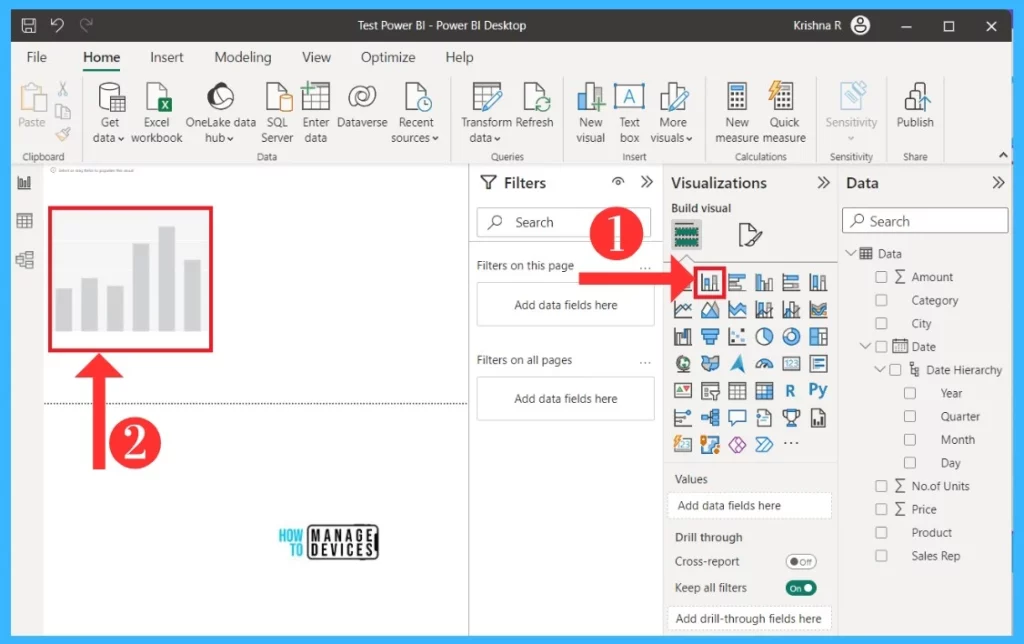The height and width of the screenshot is (644, 1024).
Task: Collapse the ribbon with the caret
Action: pyautogui.click(x=1003, y=155)
